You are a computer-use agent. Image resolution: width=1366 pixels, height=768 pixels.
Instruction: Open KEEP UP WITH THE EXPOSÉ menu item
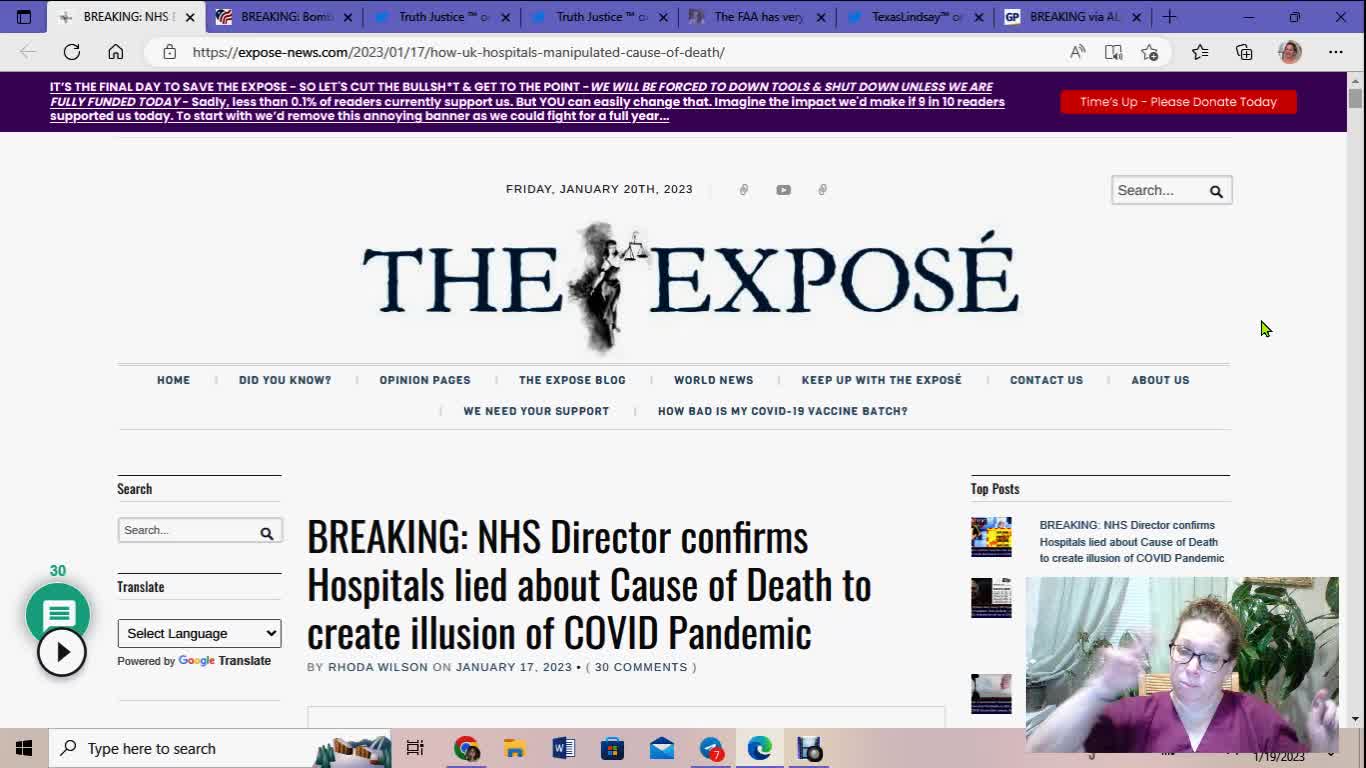pyautogui.click(x=881, y=380)
